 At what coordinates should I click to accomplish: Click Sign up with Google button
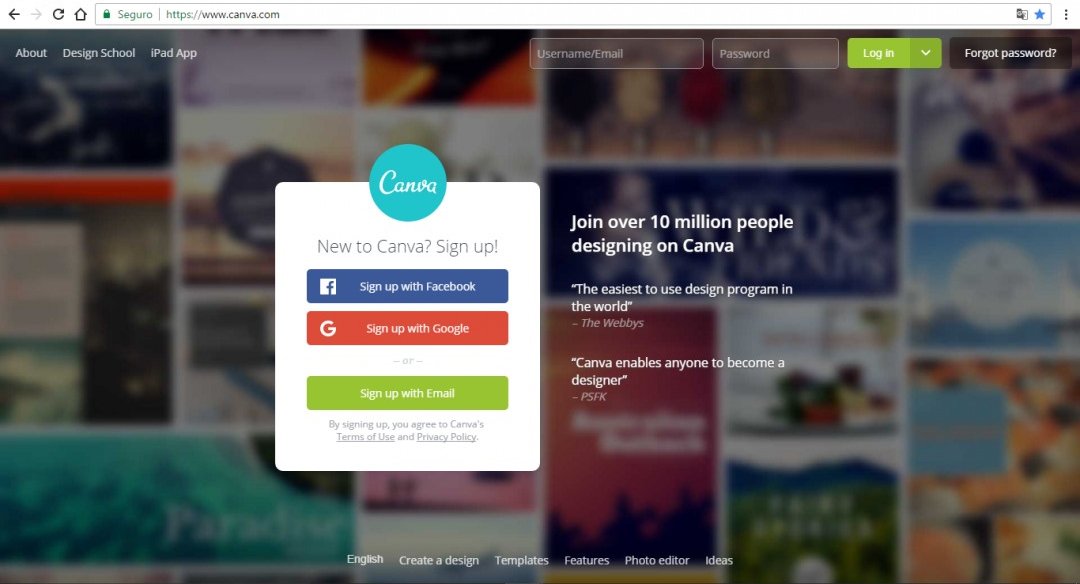pyautogui.click(x=408, y=328)
